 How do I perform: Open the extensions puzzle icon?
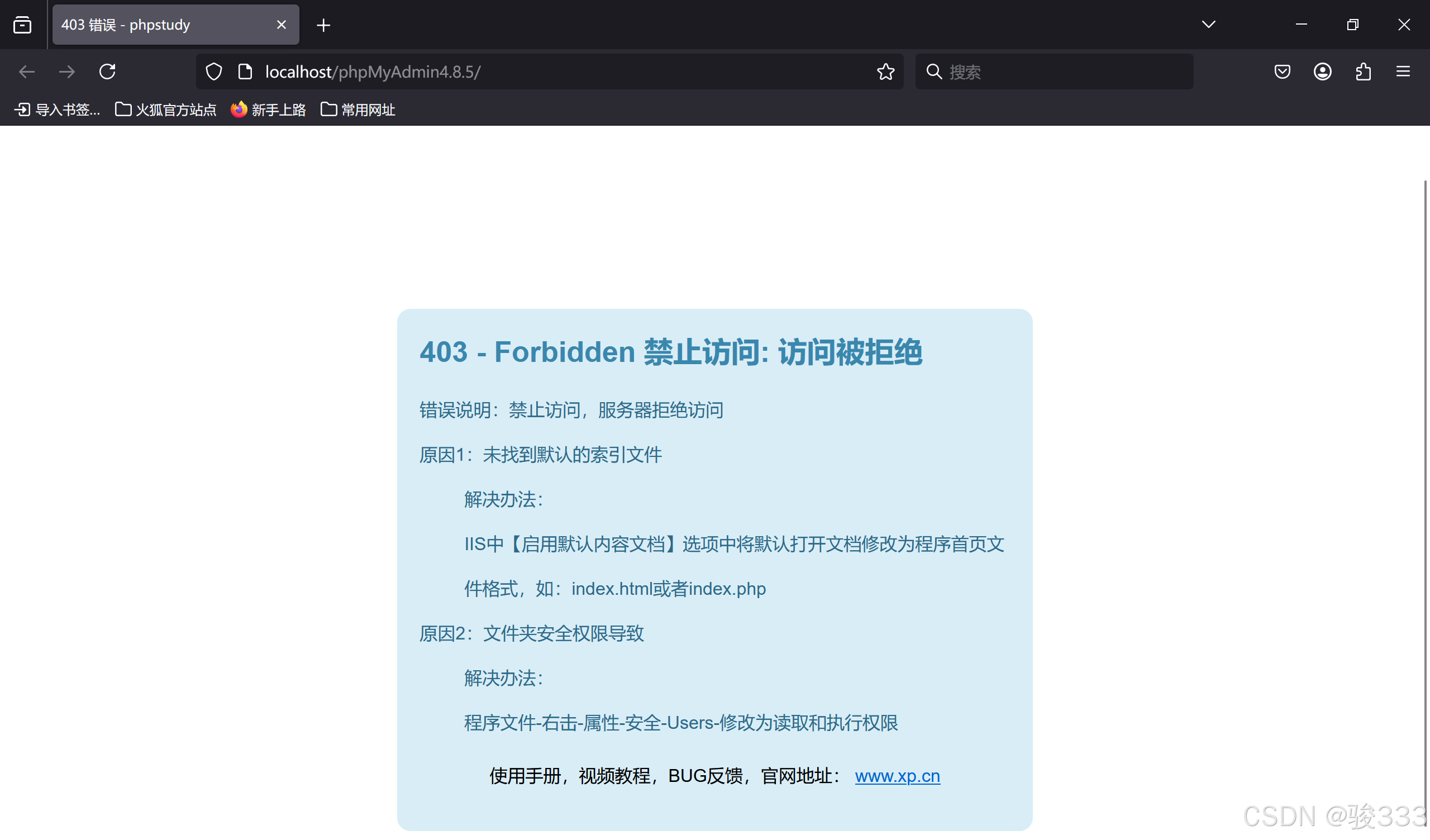click(x=1364, y=71)
